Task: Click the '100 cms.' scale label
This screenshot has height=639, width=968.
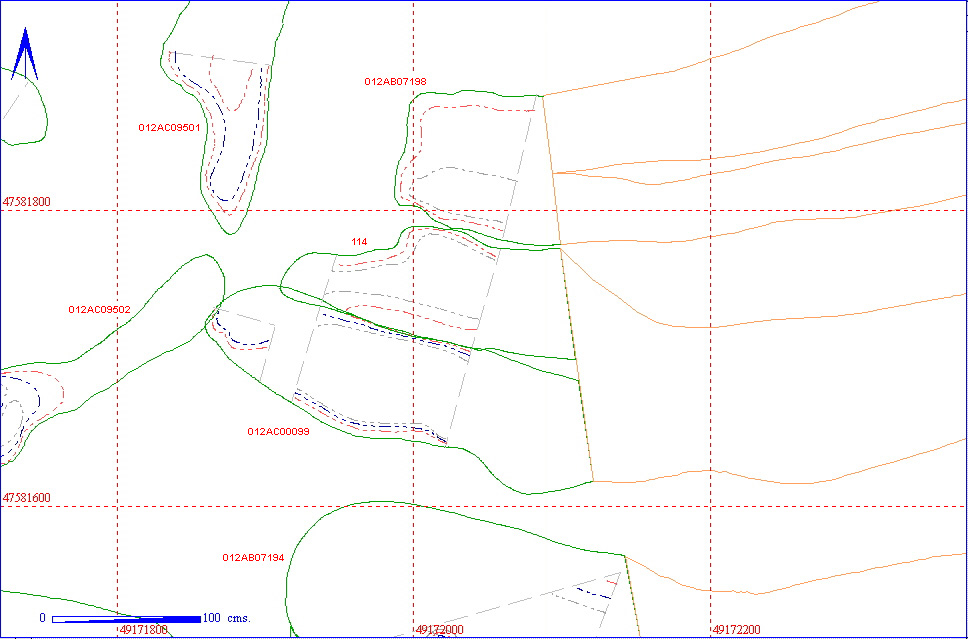Action: click(227, 618)
